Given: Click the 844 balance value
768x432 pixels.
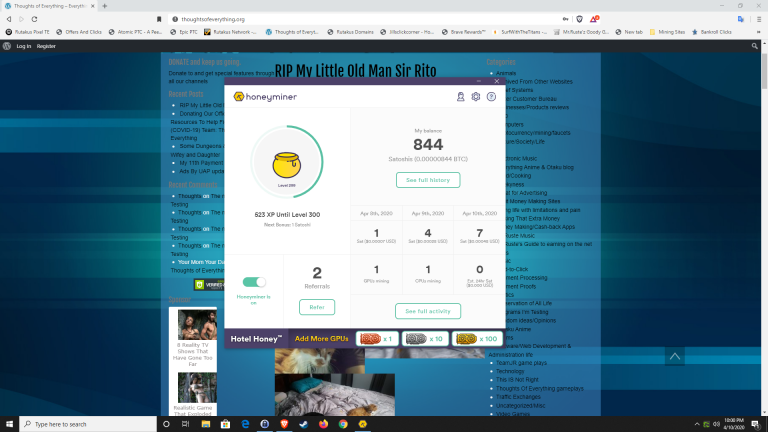Looking at the screenshot, I should [428, 144].
